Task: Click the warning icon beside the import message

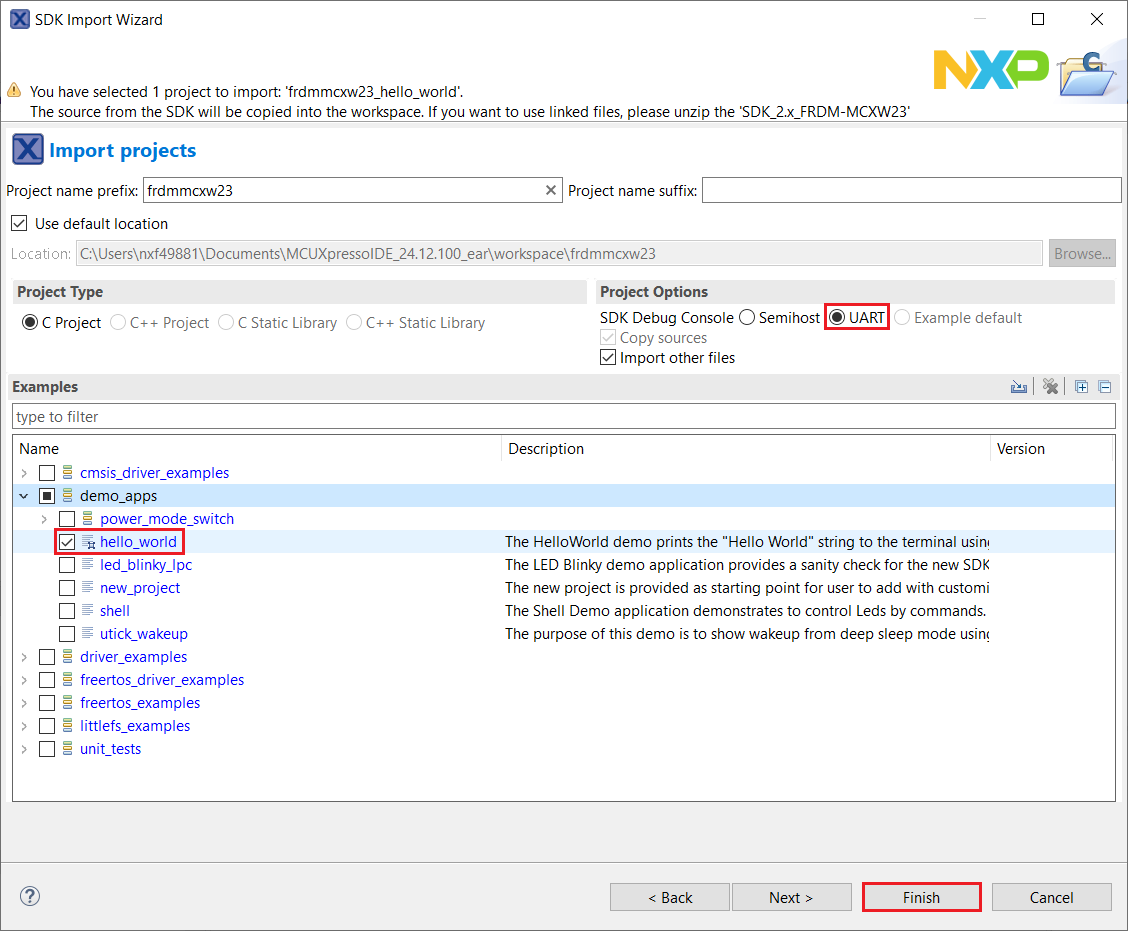Action: 14,91
